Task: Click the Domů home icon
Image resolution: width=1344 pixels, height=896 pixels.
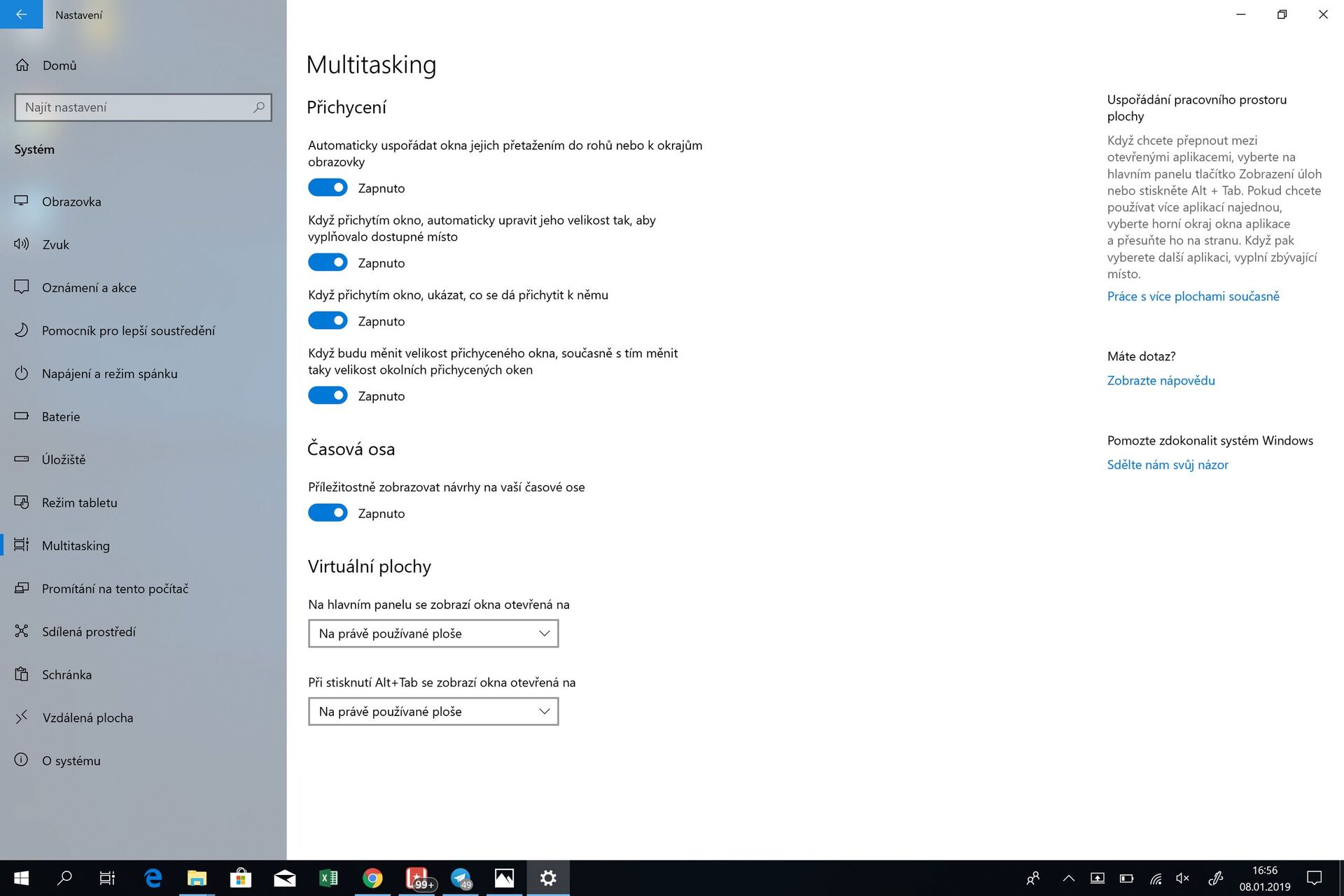Action: pyautogui.click(x=23, y=64)
